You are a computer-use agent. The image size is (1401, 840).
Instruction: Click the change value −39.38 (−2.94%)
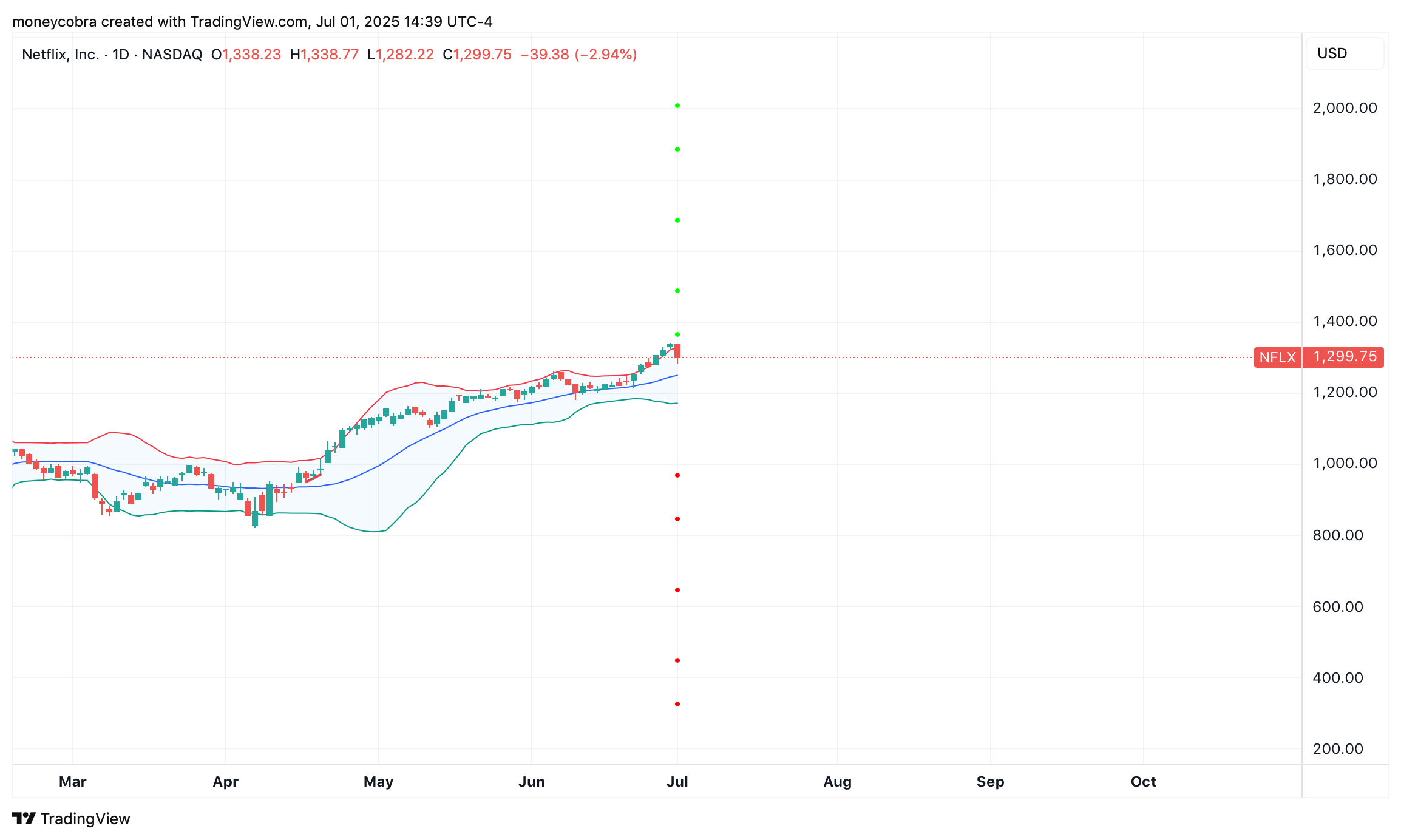pos(579,55)
